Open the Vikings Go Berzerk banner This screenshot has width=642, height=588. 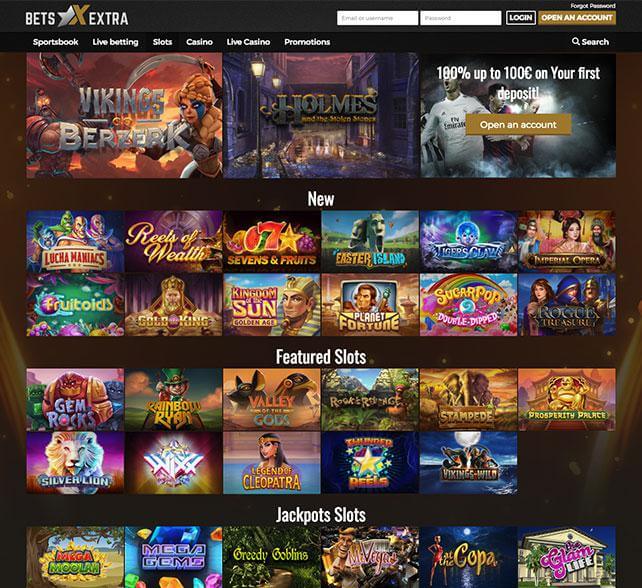click(124, 115)
